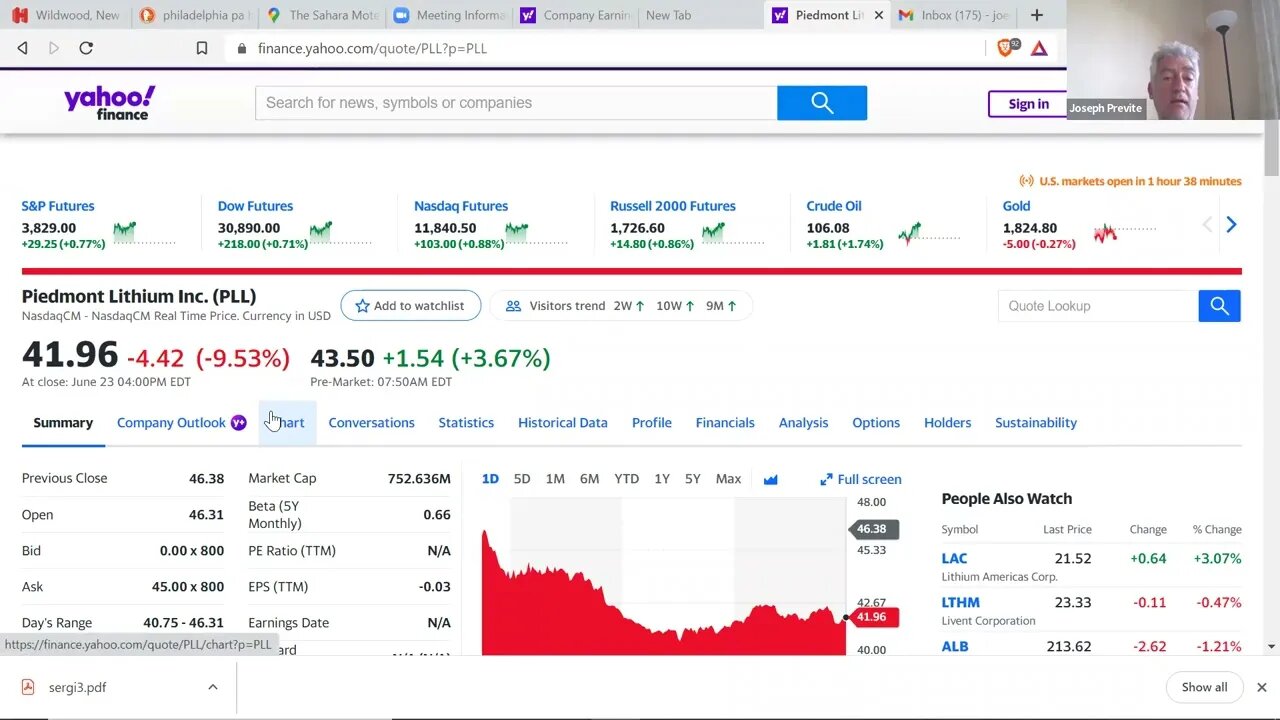This screenshot has width=1280, height=720.
Task: Click the LTHM ticker symbol link
Action: tap(960, 602)
